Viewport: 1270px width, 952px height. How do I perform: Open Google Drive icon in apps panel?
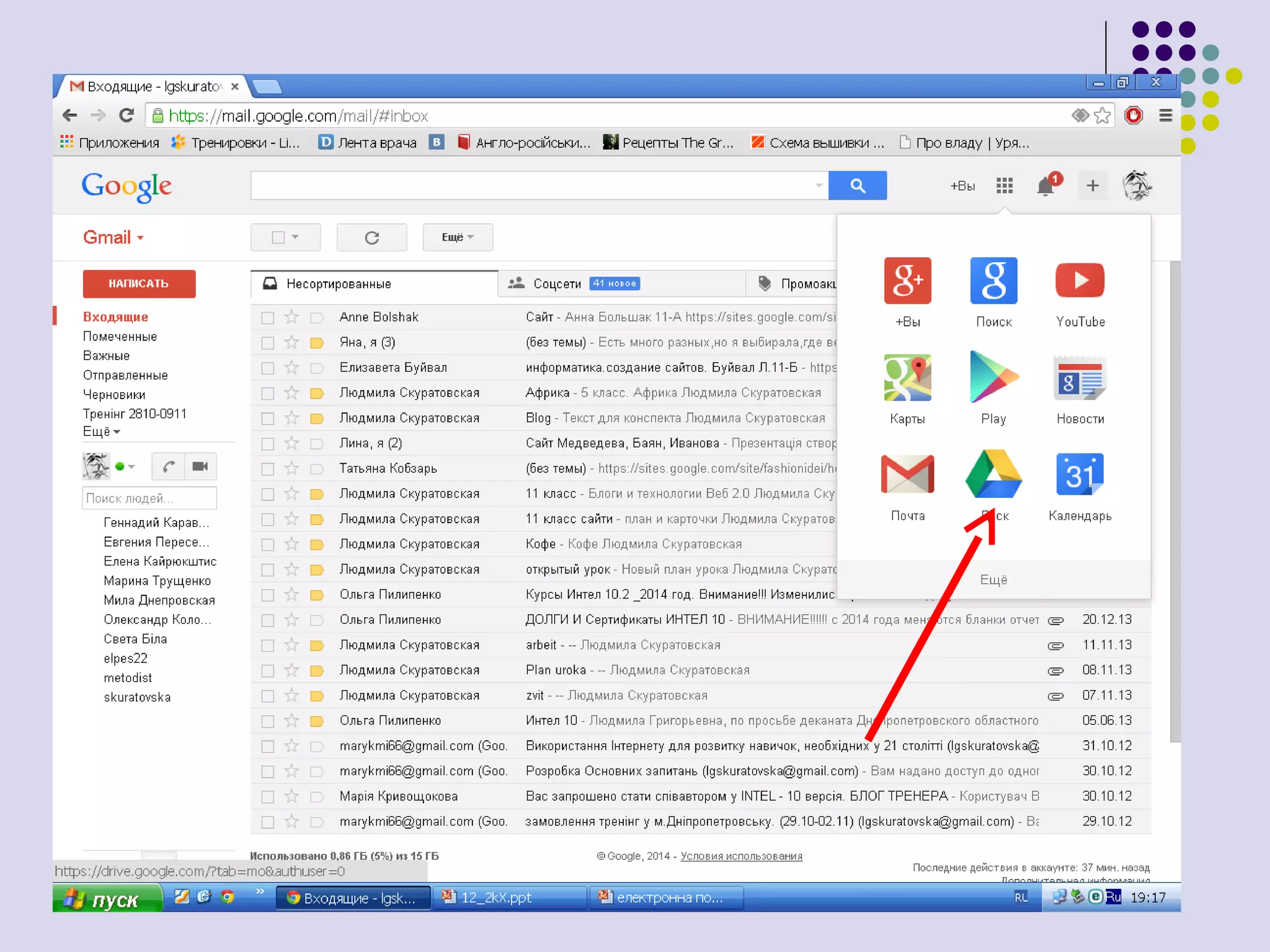pos(993,475)
